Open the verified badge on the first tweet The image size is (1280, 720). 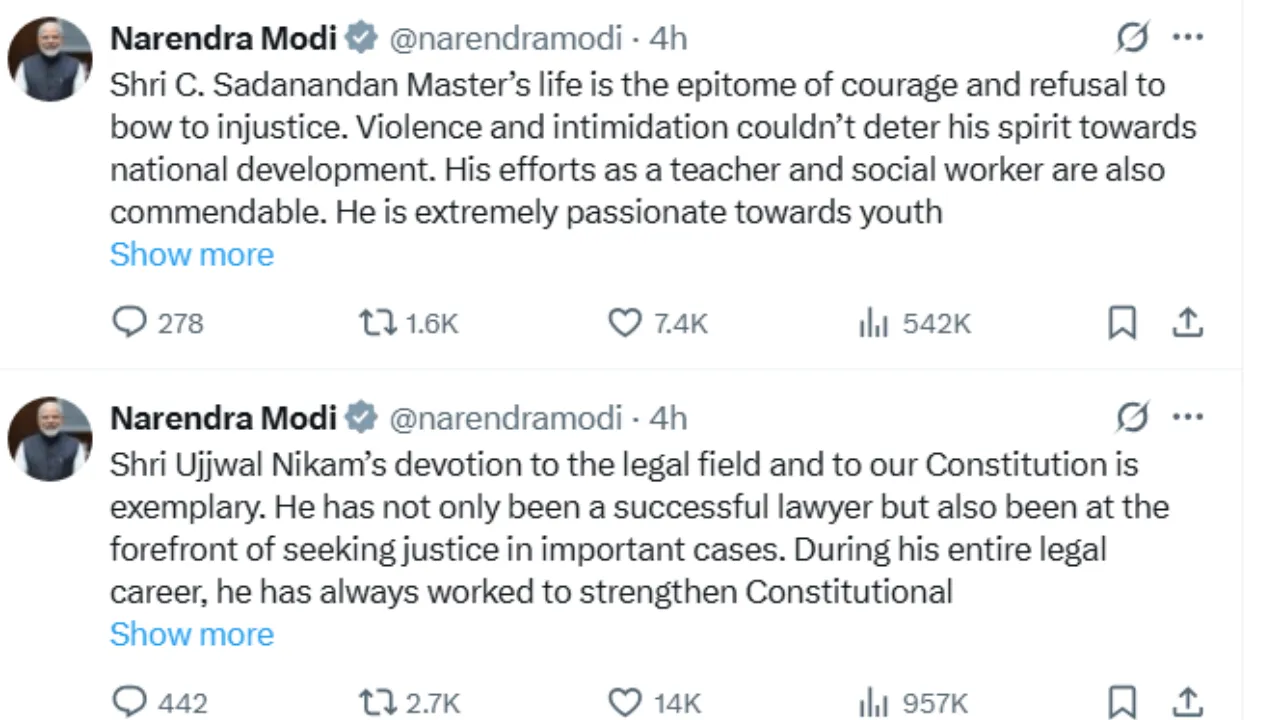[361, 37]
